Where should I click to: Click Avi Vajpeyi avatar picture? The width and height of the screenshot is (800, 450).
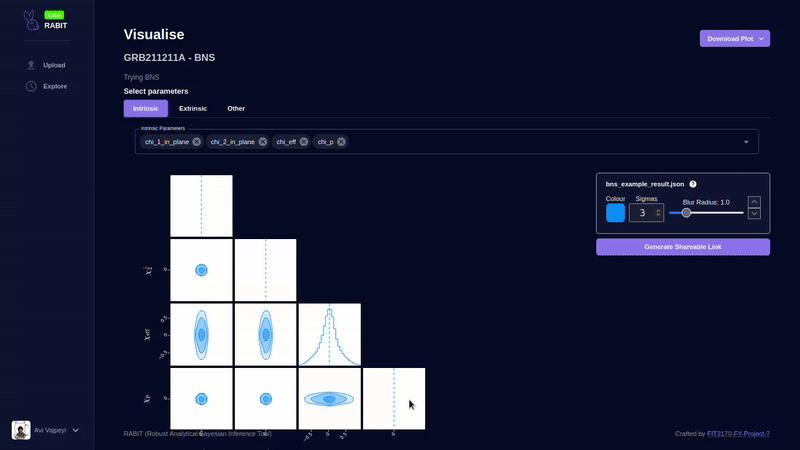point(21,430)
